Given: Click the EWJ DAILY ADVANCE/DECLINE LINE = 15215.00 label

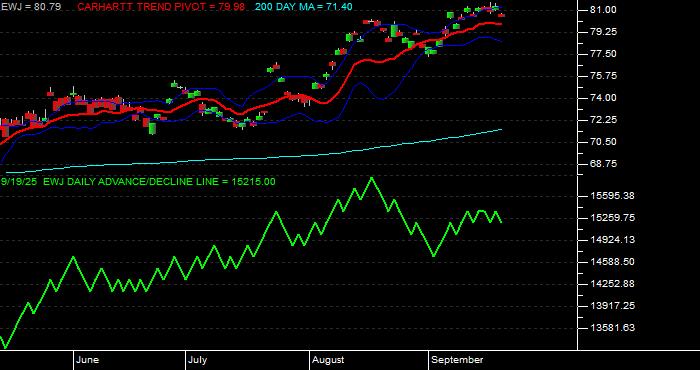Looking at the screenshot, I should (159, 182).
